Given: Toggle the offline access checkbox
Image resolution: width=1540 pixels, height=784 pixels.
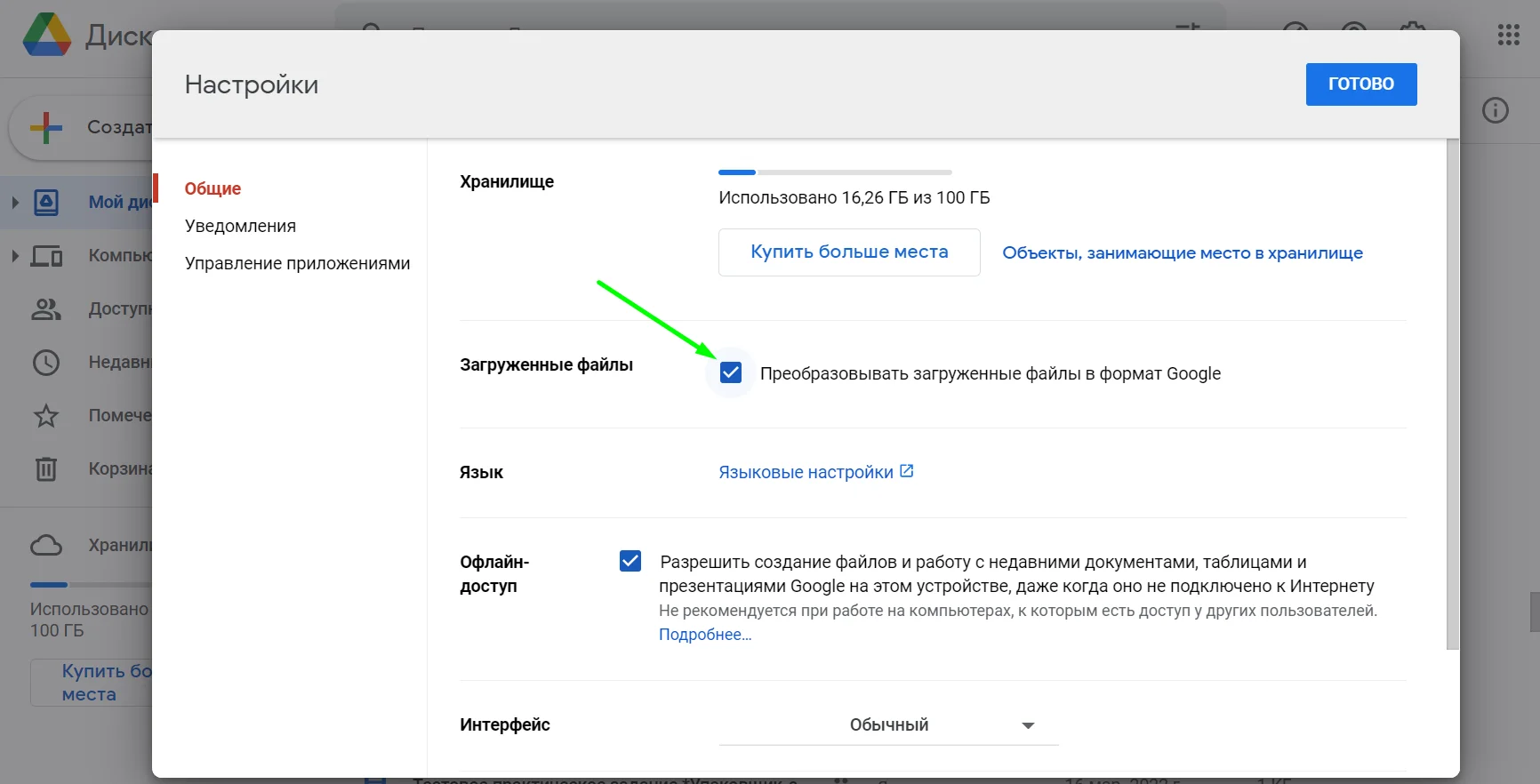Looking at the screenshot, I should point(630,561).
